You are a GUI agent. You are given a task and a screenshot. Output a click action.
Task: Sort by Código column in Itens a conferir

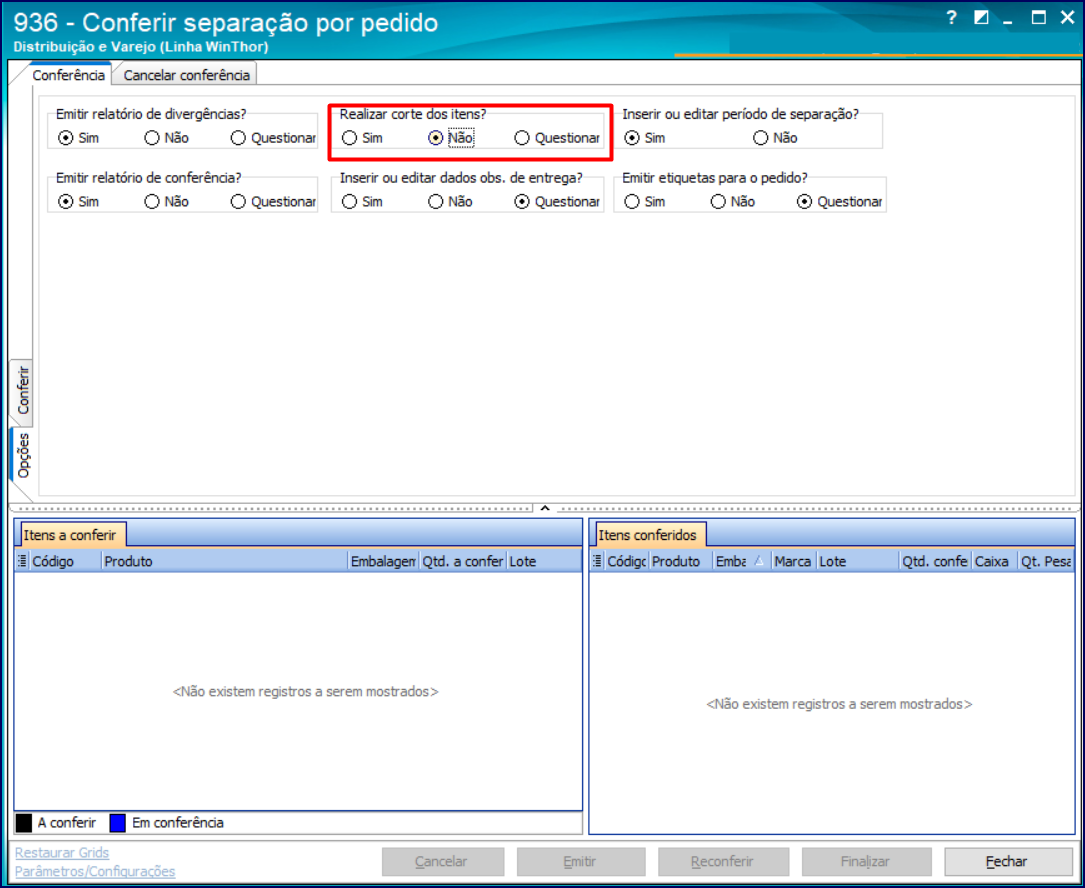65,561
